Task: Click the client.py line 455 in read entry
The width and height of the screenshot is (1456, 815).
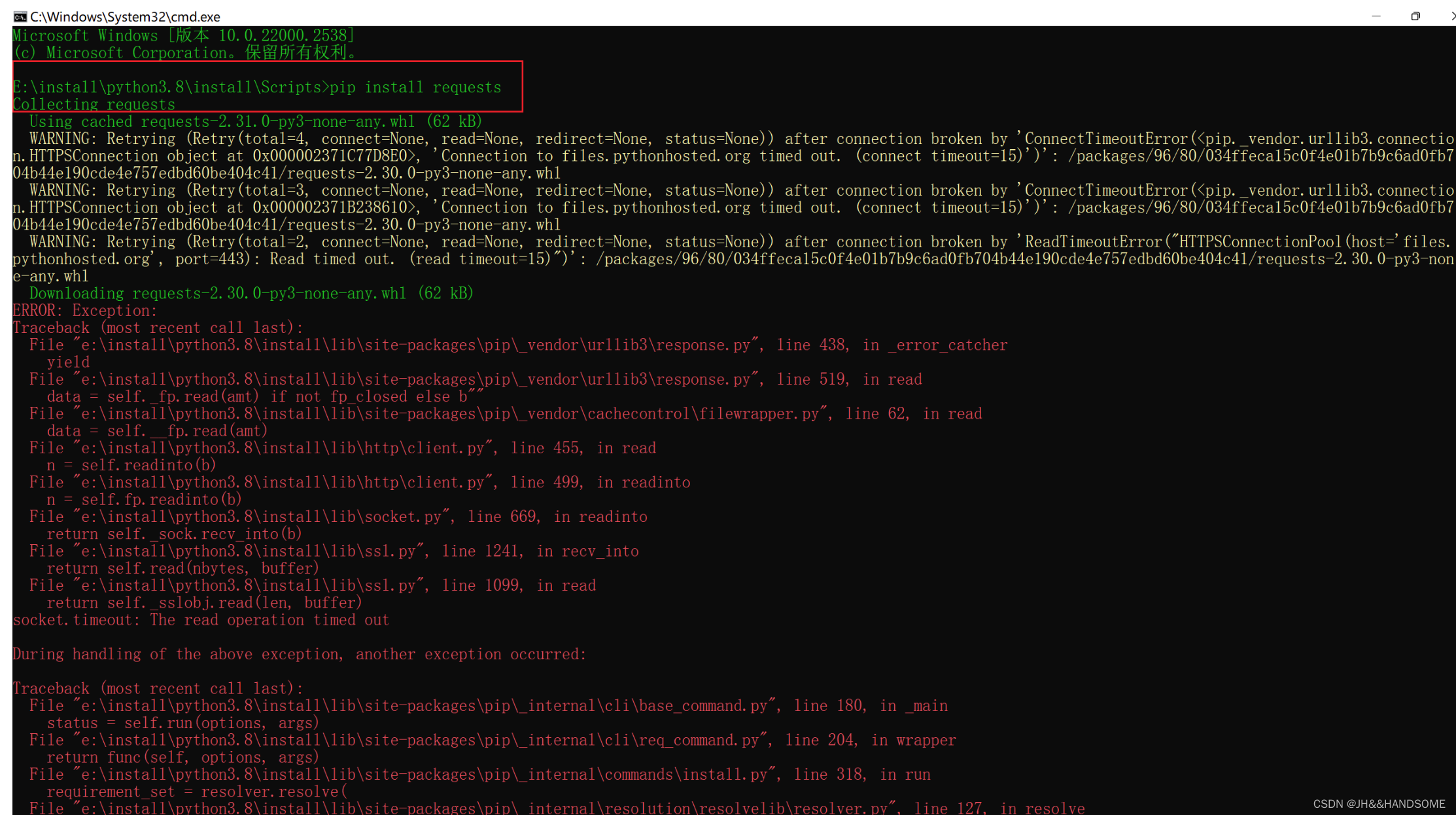Action: click(x=343, y=448)
